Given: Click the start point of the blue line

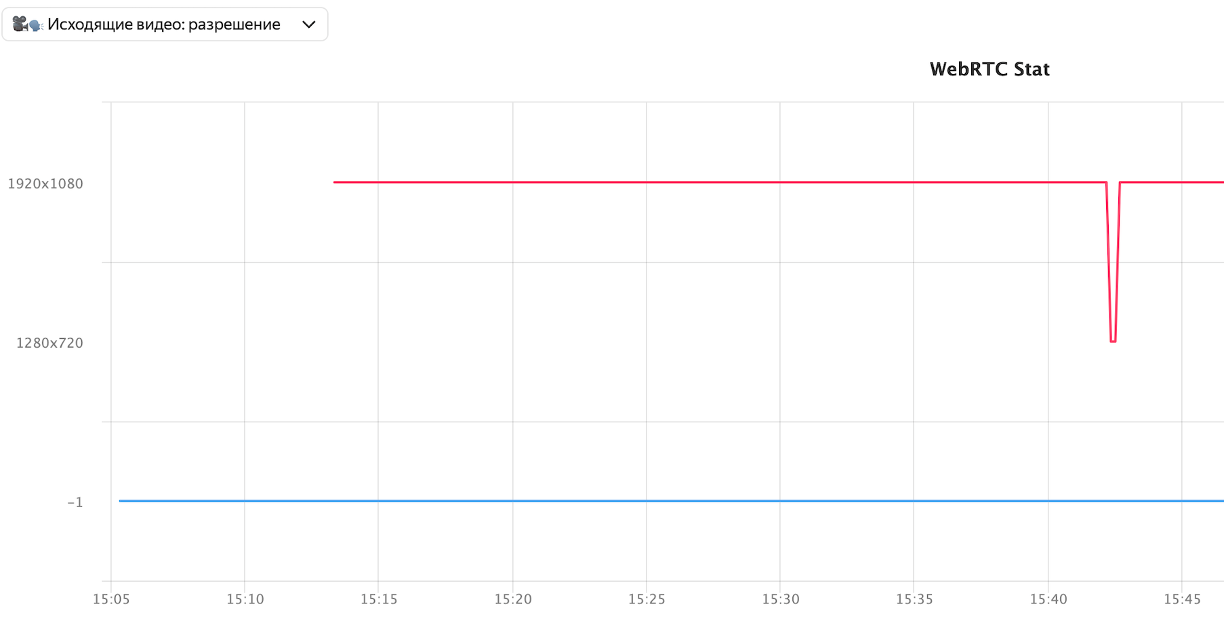Looking at the screenshot, I should click(x=120, y=500).
